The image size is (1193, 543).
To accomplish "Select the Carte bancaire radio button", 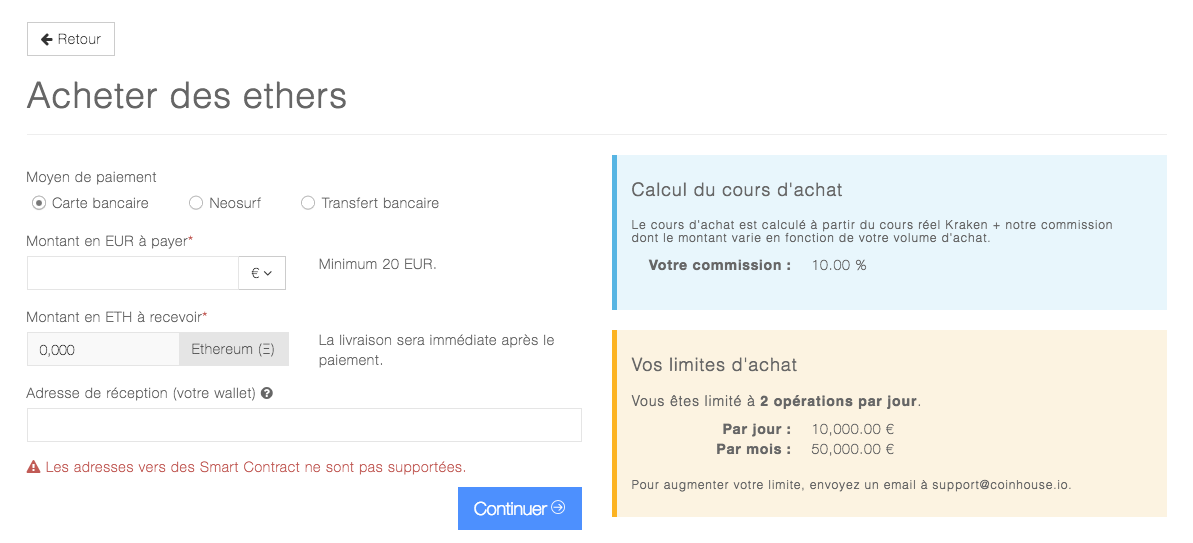I will coord(39,203).
